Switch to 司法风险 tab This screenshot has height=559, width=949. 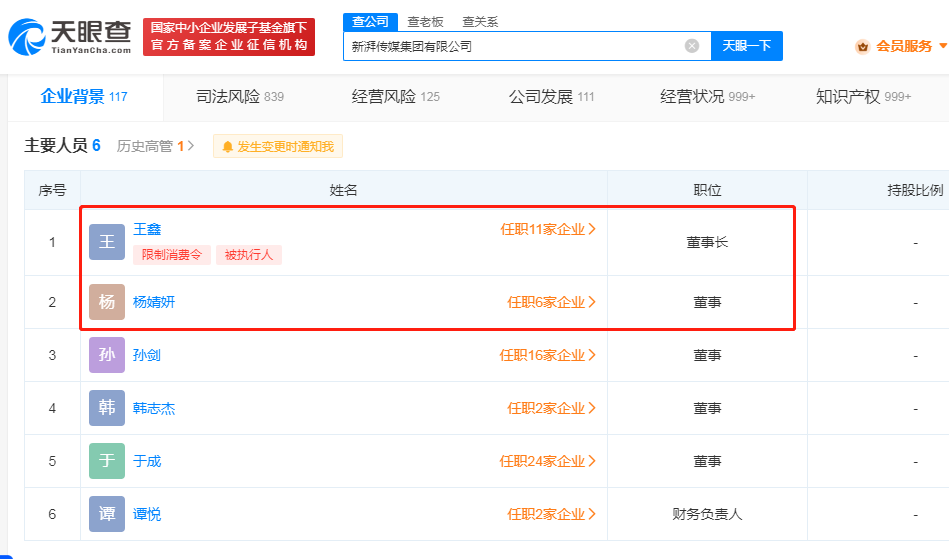pyautogui.click(x=240, y=97)
